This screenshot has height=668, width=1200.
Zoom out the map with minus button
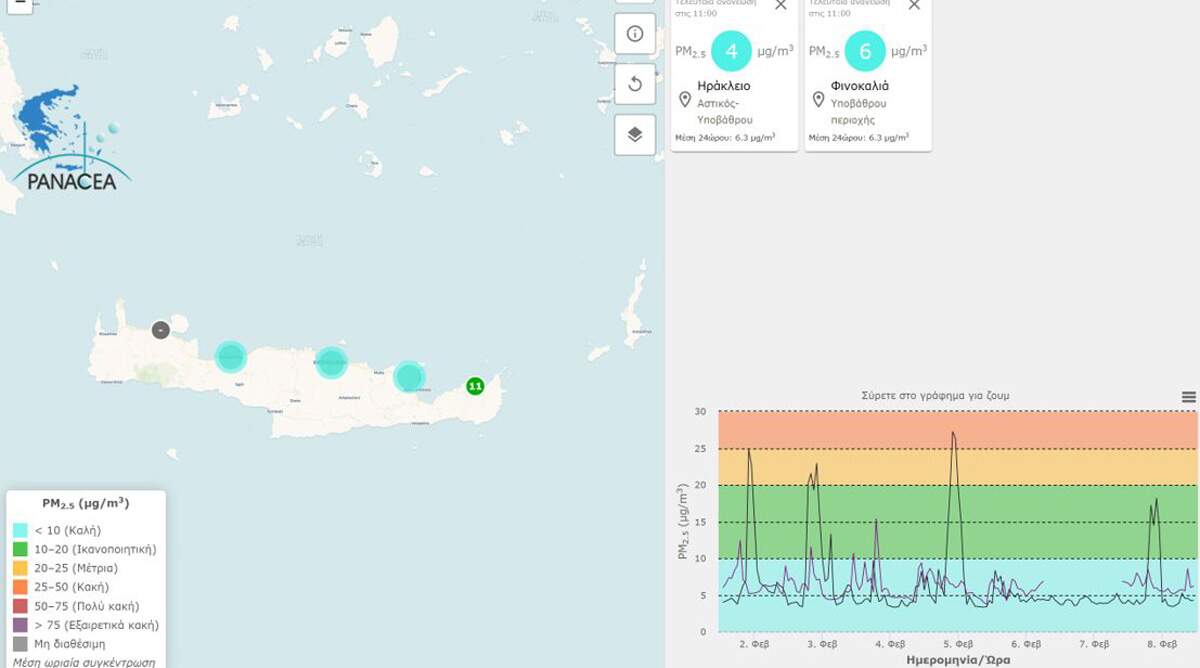pos(21,4)
